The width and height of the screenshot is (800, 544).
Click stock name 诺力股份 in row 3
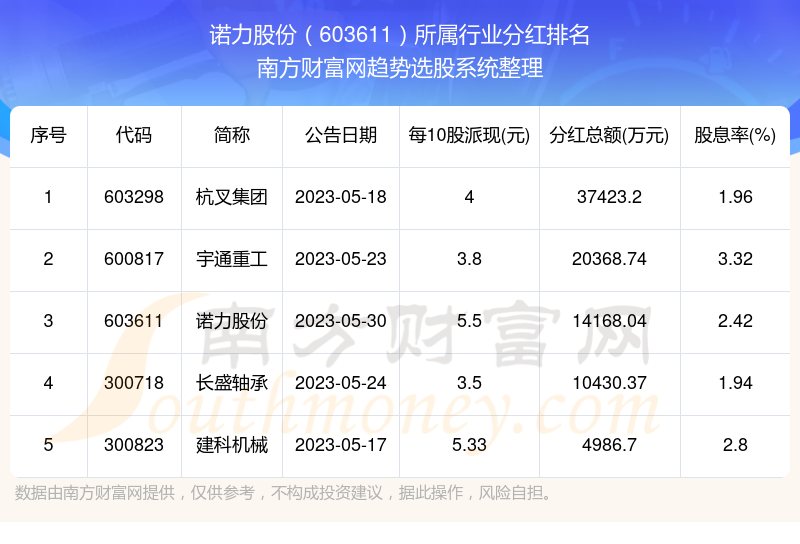[232, 321]
